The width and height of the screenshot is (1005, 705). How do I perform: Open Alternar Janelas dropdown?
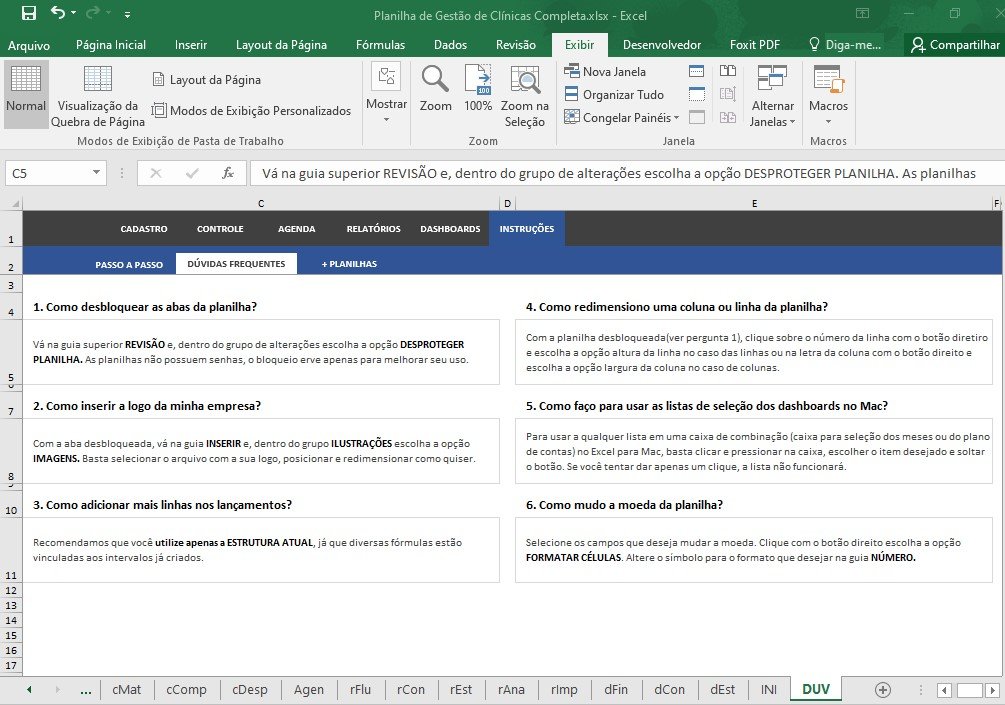[772, 100]
